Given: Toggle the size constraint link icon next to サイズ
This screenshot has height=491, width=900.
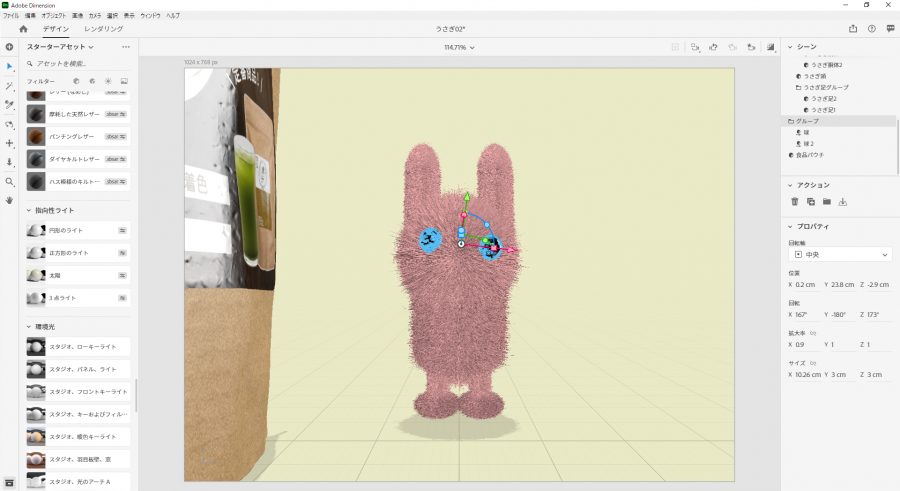Looking at the screenshot, I should point(813,363).
